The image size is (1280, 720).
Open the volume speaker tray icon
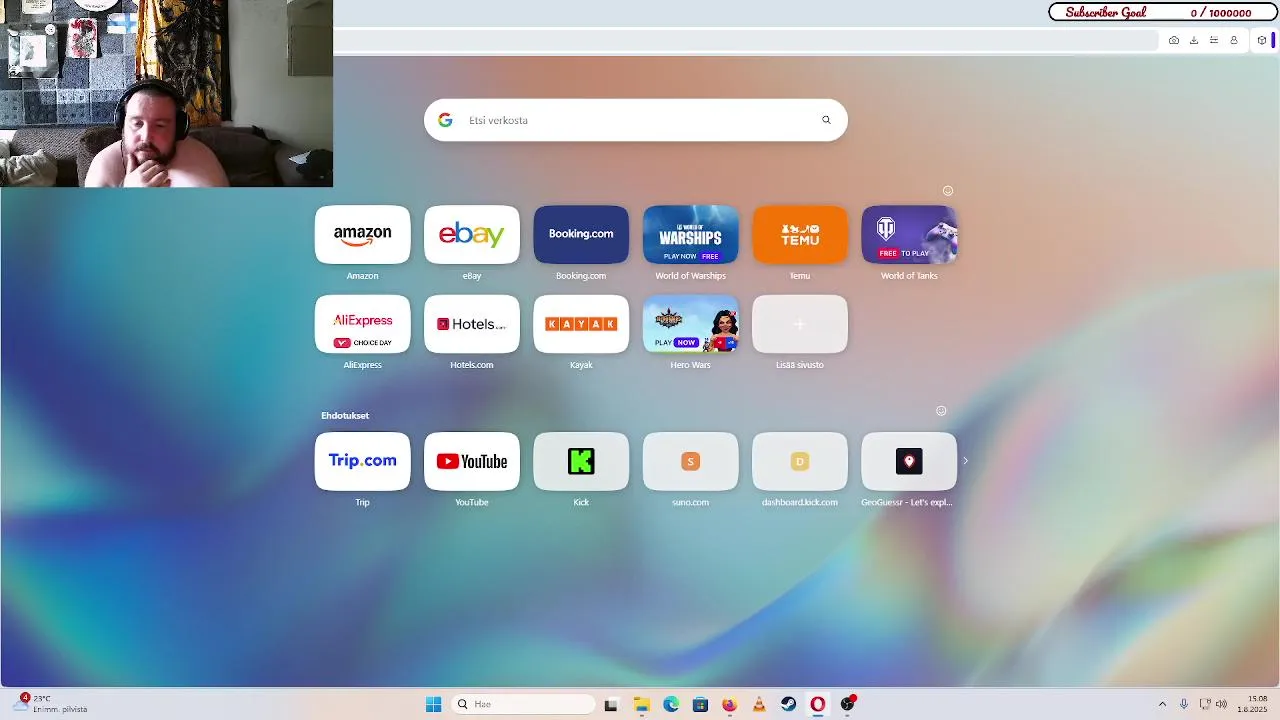point(1221,704)
